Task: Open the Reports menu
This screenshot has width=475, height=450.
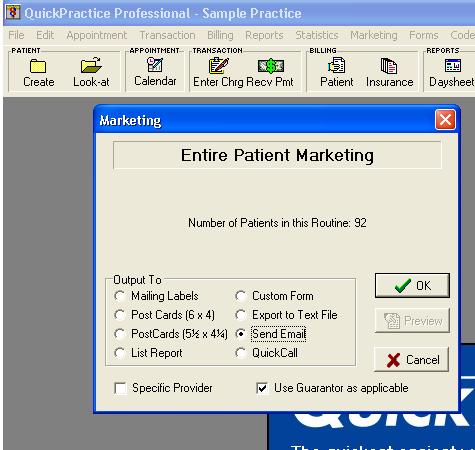Action: (264, 35)
